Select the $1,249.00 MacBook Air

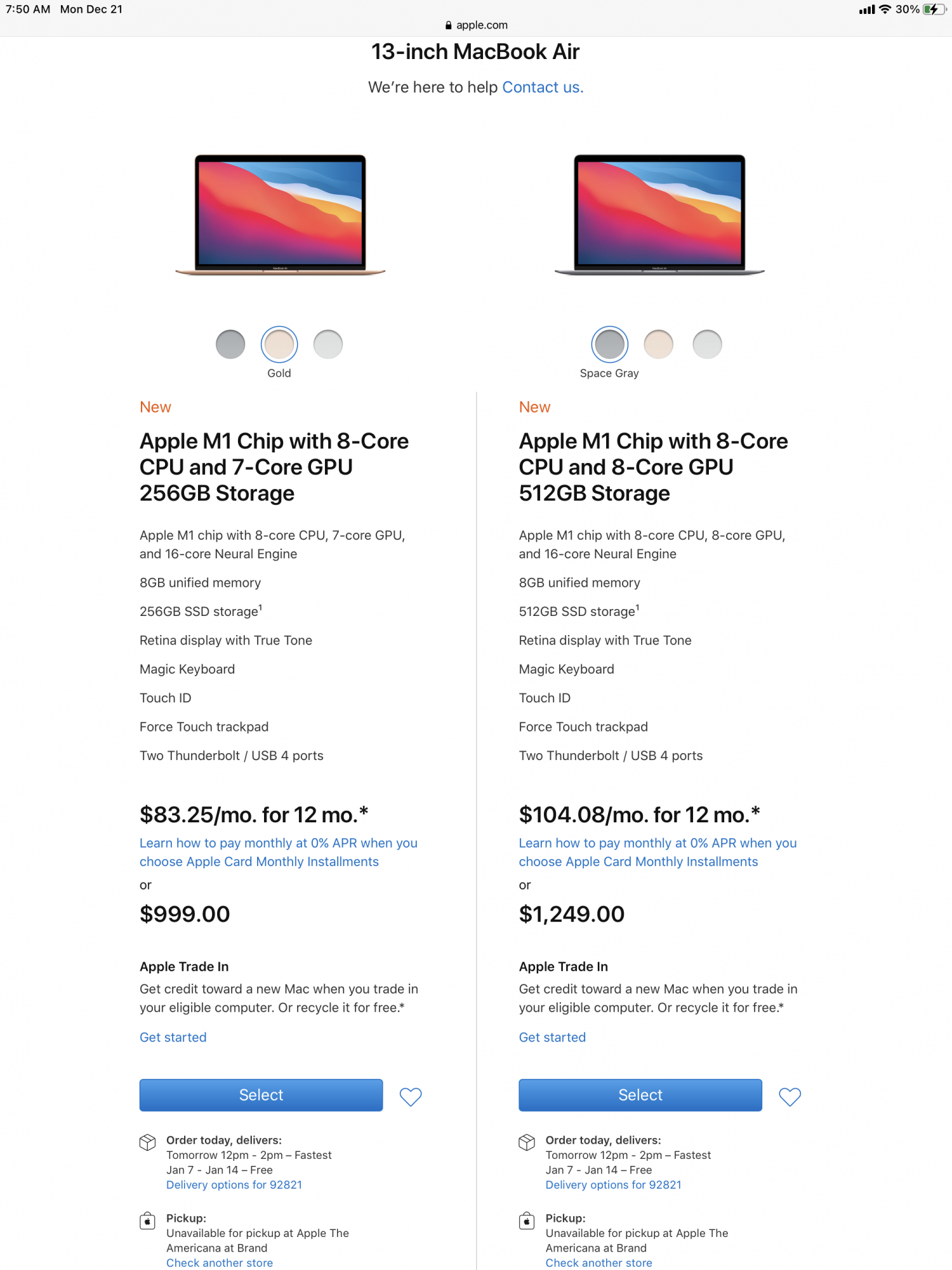pos(640,1095)
